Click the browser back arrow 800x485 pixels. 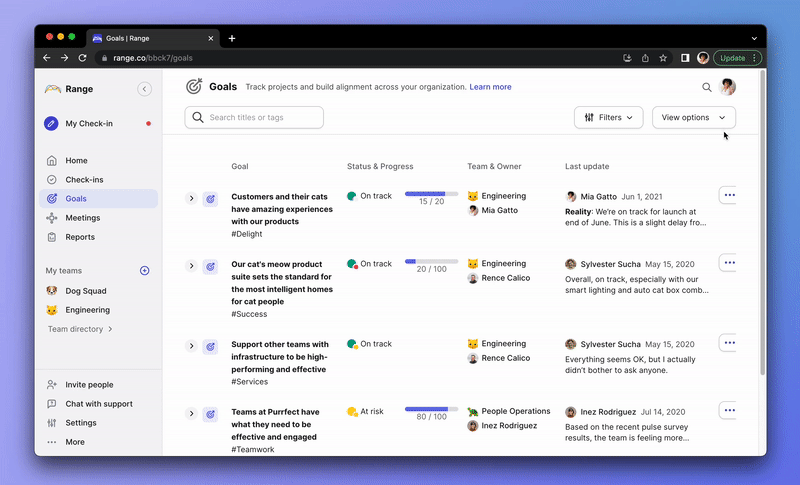[47, 58]
